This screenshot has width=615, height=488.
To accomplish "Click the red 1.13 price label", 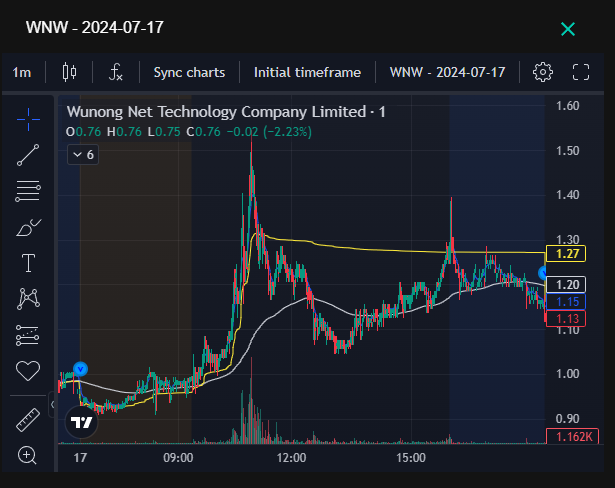I will (x=566, y=318).
